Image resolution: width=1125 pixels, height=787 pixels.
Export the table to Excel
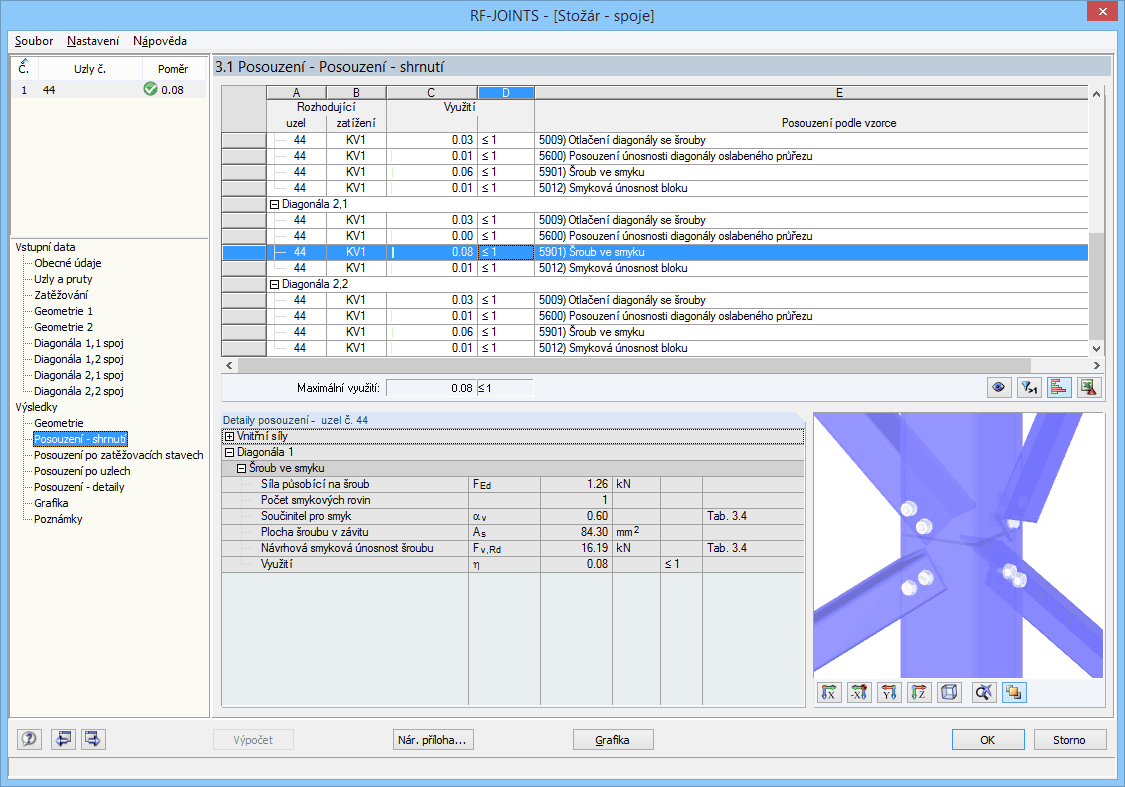click(x=1089, y=387)
